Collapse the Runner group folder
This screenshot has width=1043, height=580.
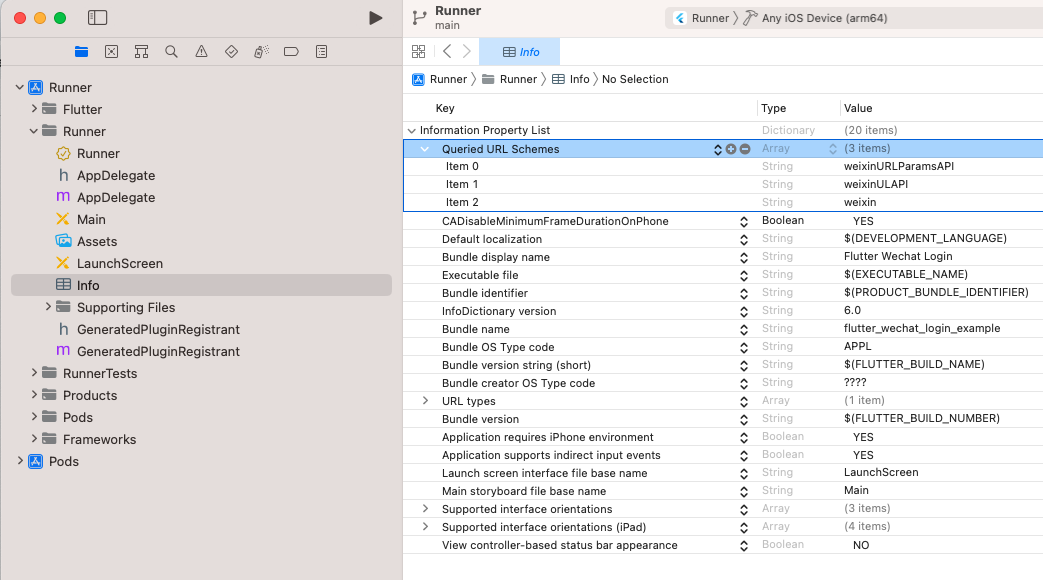click(34, 131)
